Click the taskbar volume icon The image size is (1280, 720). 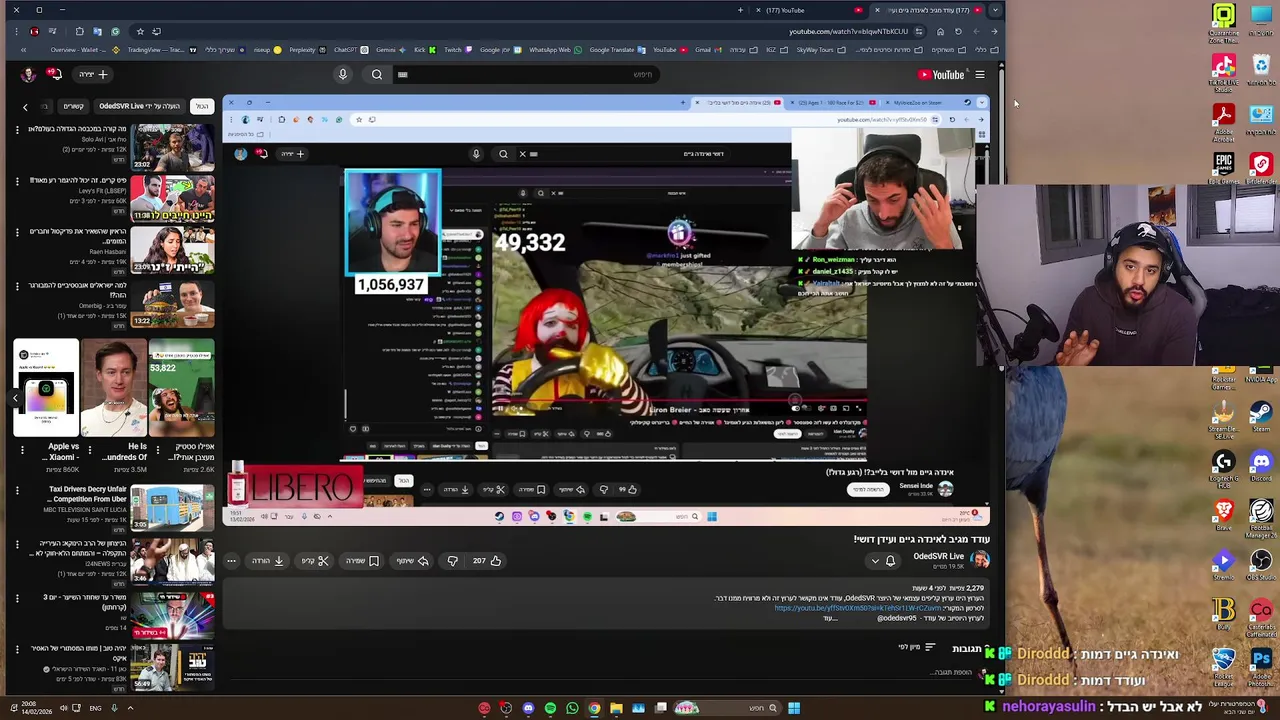pyautogui.click(x=63, y=708)
